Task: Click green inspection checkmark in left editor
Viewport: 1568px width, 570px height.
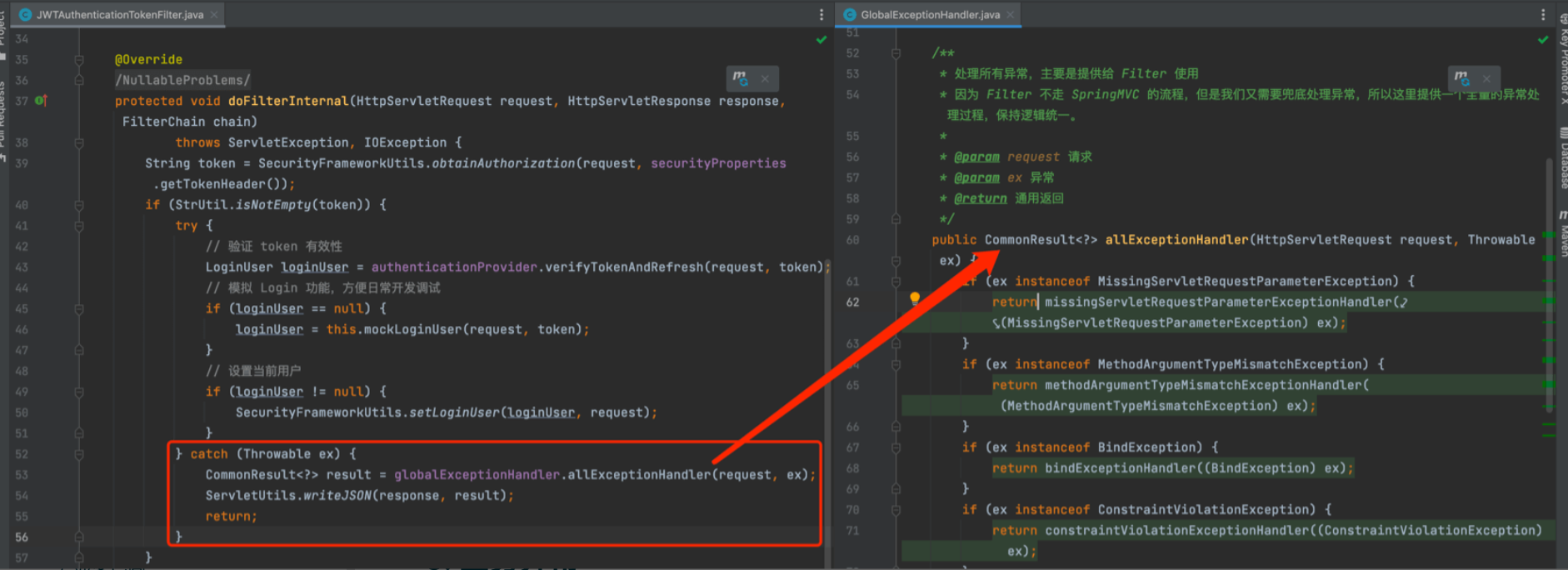Action: pyautogui.click(x=821, y=39)
